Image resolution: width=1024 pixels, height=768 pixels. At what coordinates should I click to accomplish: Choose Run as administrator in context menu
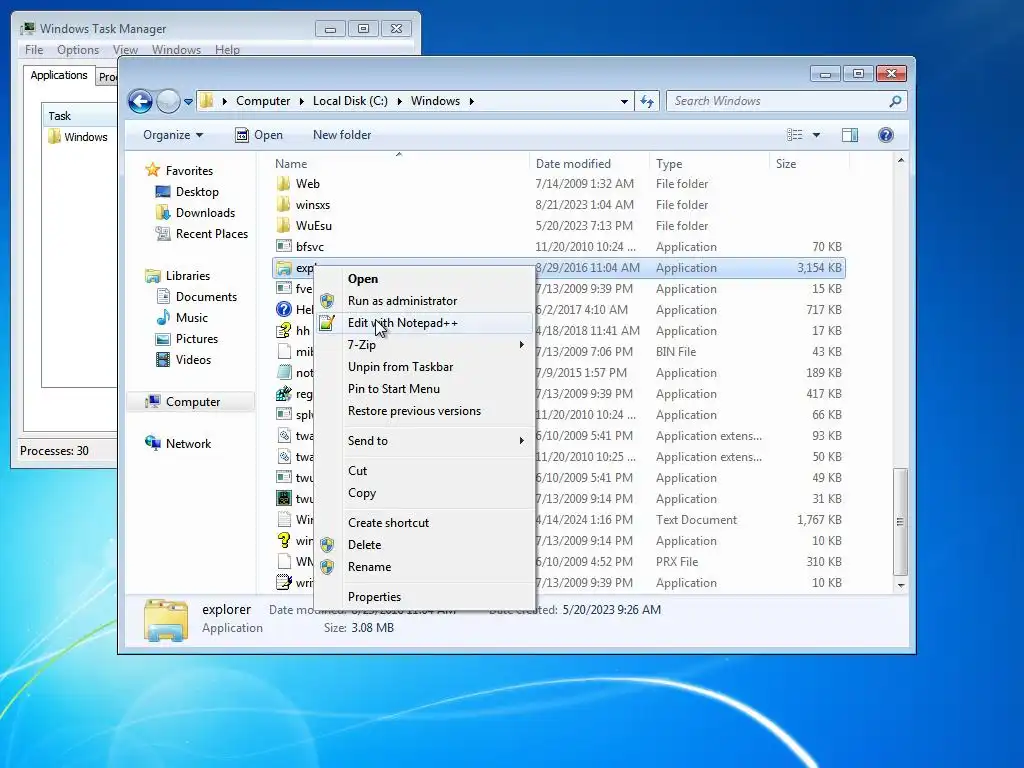424,301
